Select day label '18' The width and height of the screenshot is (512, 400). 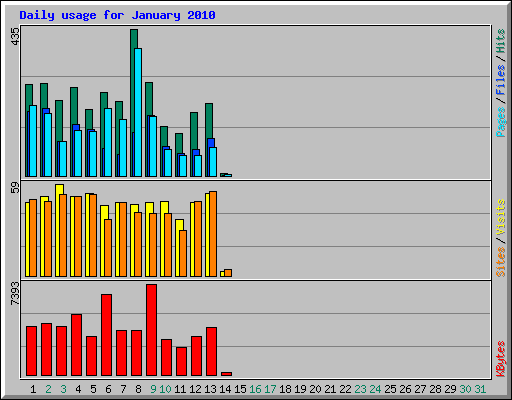(285, 389)
